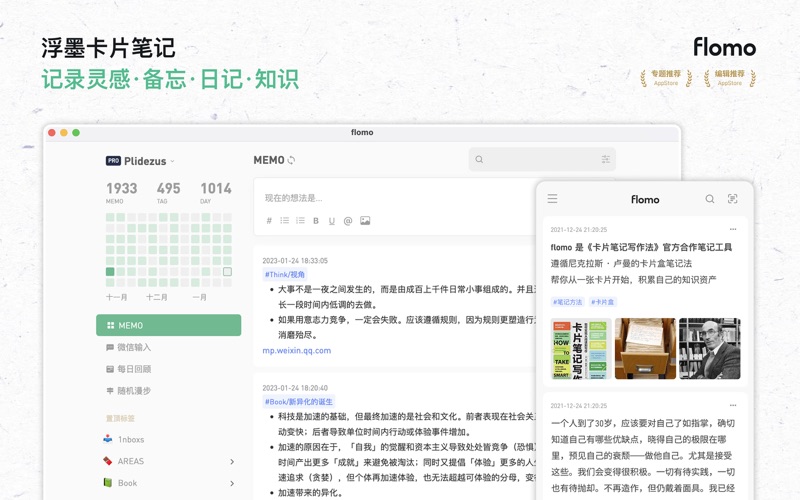Click the 专题推荐 AppStore badge
Image resolution: width=800 pixels, height=500 pixels.
click(666, 78)
